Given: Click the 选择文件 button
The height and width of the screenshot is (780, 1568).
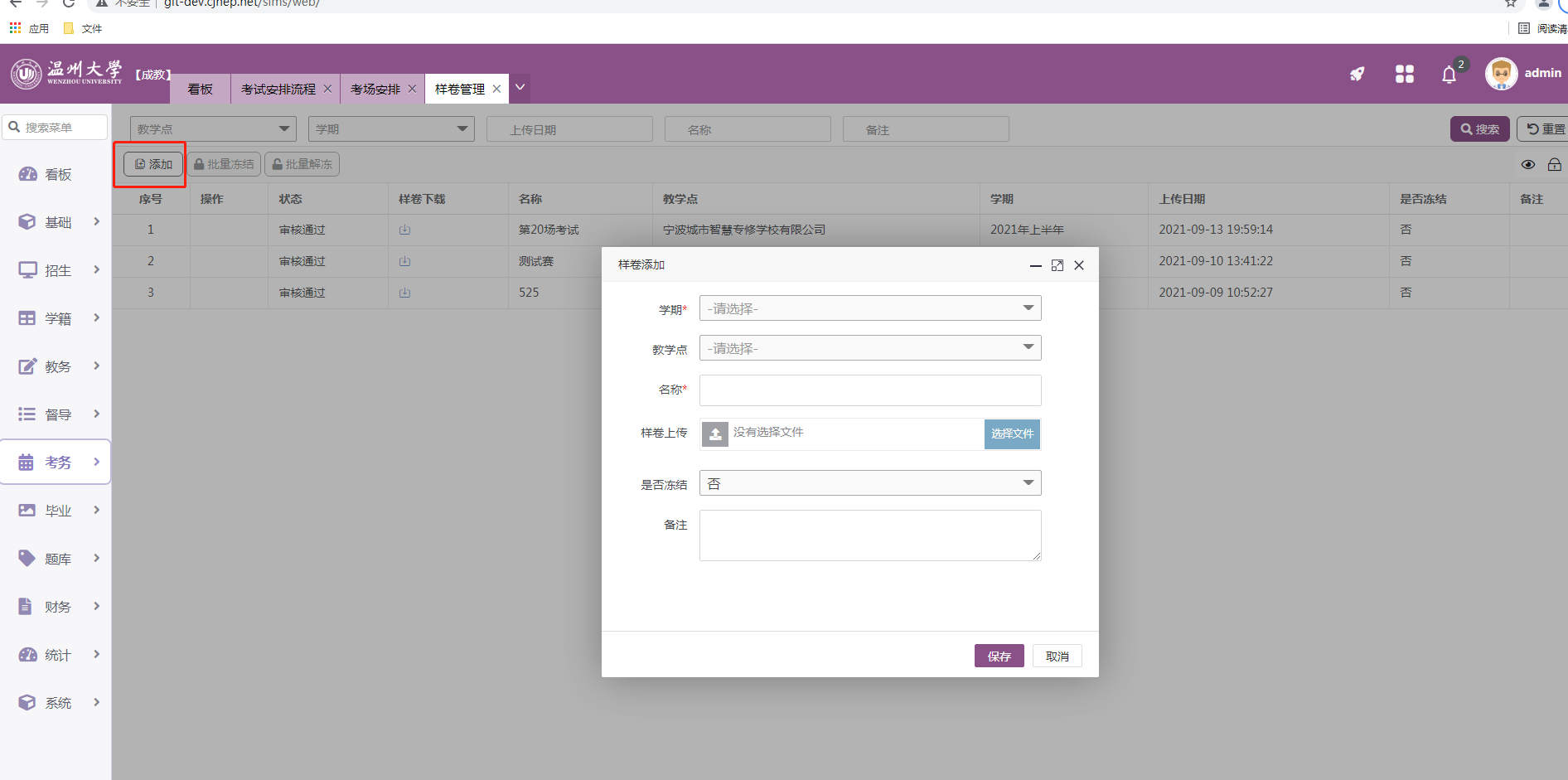Looking at the screenshot, I should coord(1012,434).
